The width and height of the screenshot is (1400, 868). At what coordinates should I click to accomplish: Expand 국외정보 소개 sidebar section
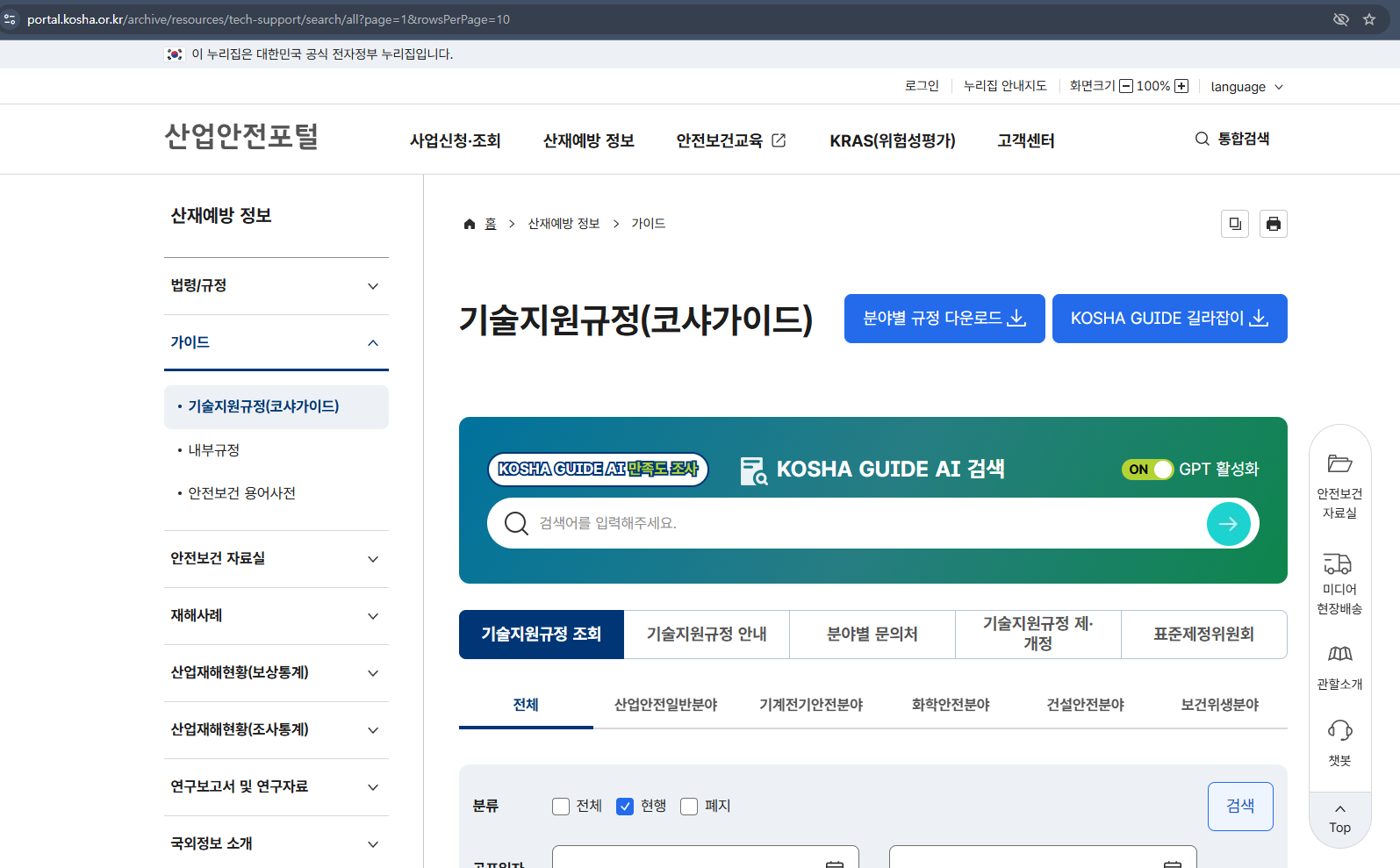pos(276,843)
